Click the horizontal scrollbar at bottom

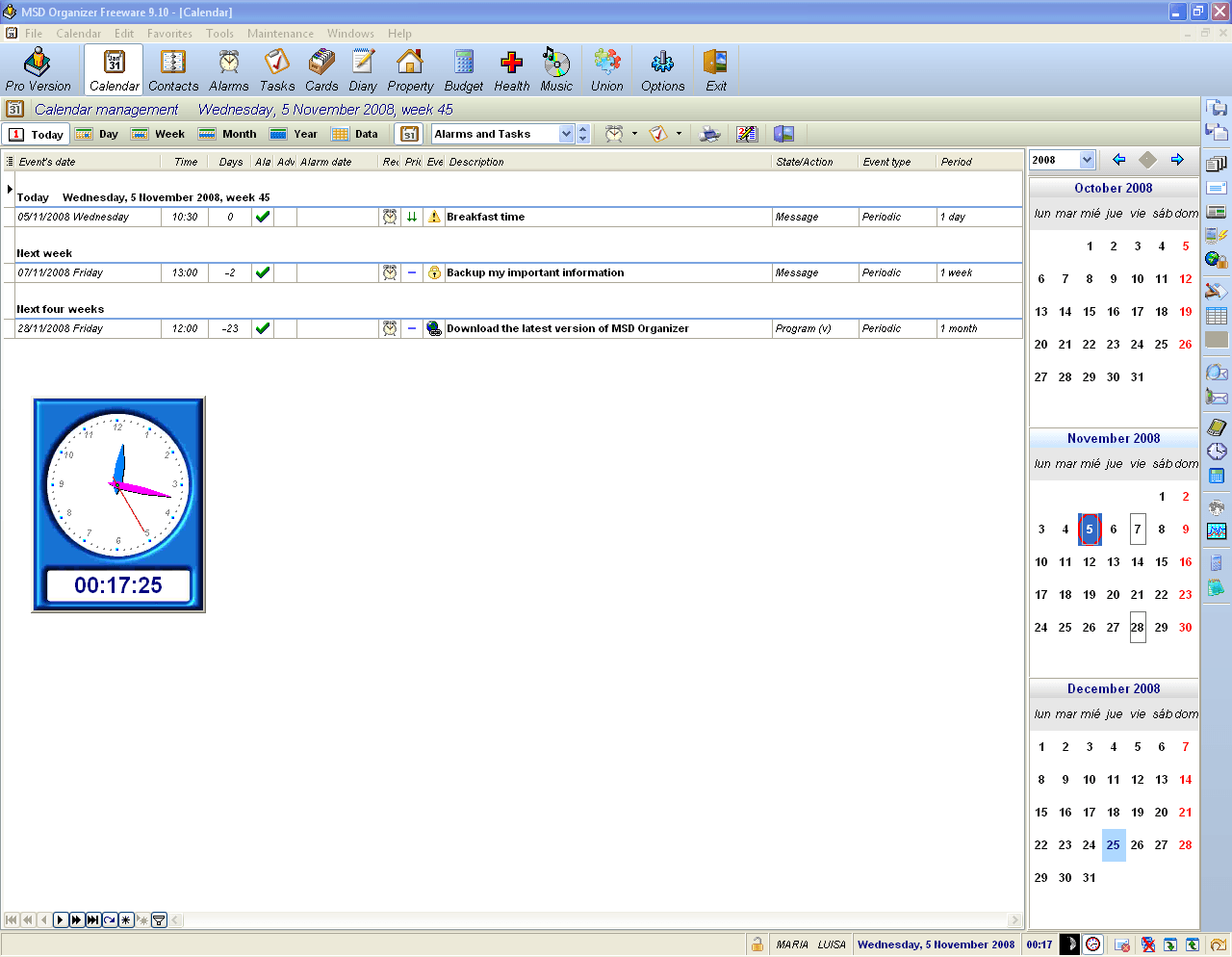(x=597, y=920)
